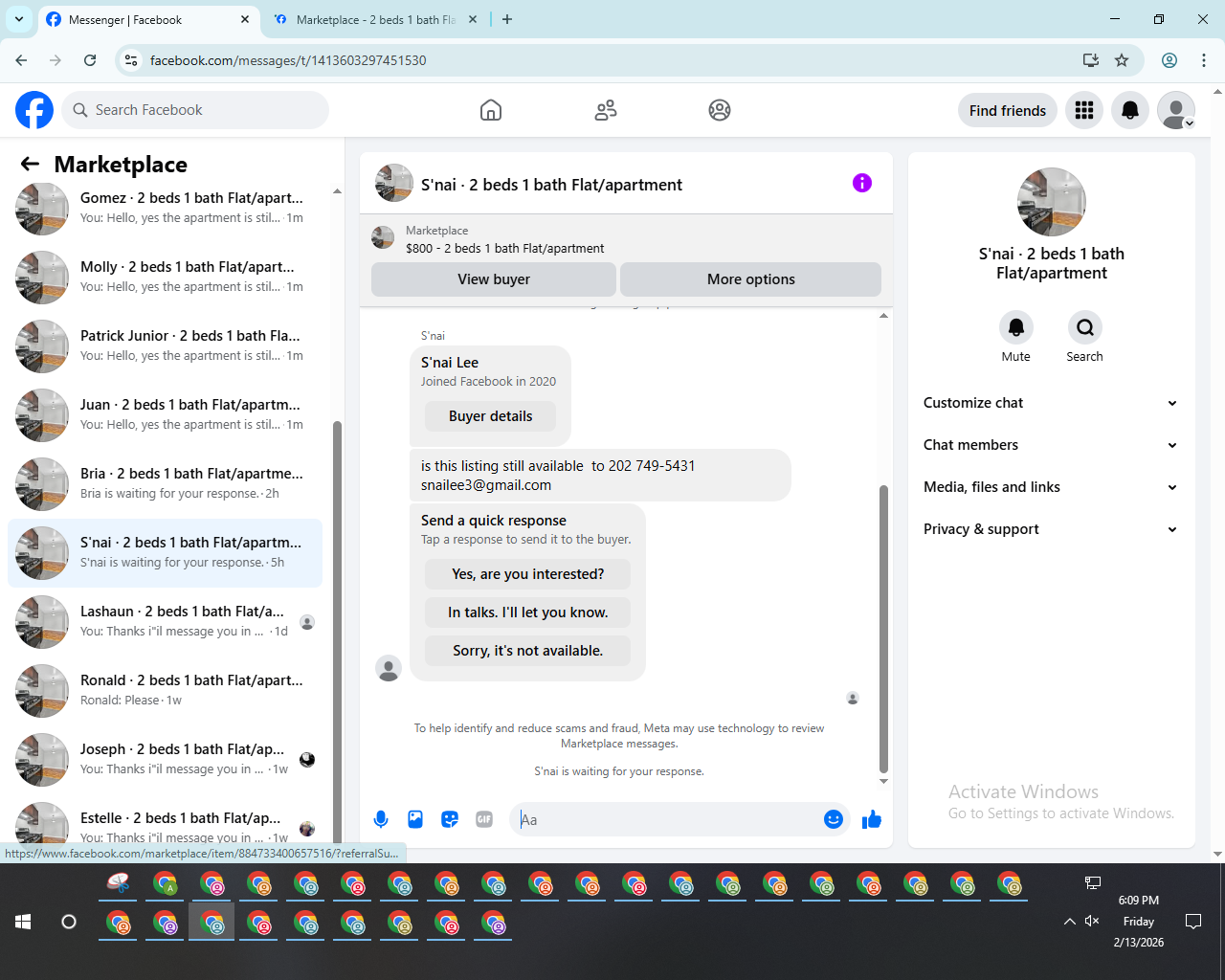Expand Customize chat section
Screen dimensions: 1225x980
(x=1051, y=403)
